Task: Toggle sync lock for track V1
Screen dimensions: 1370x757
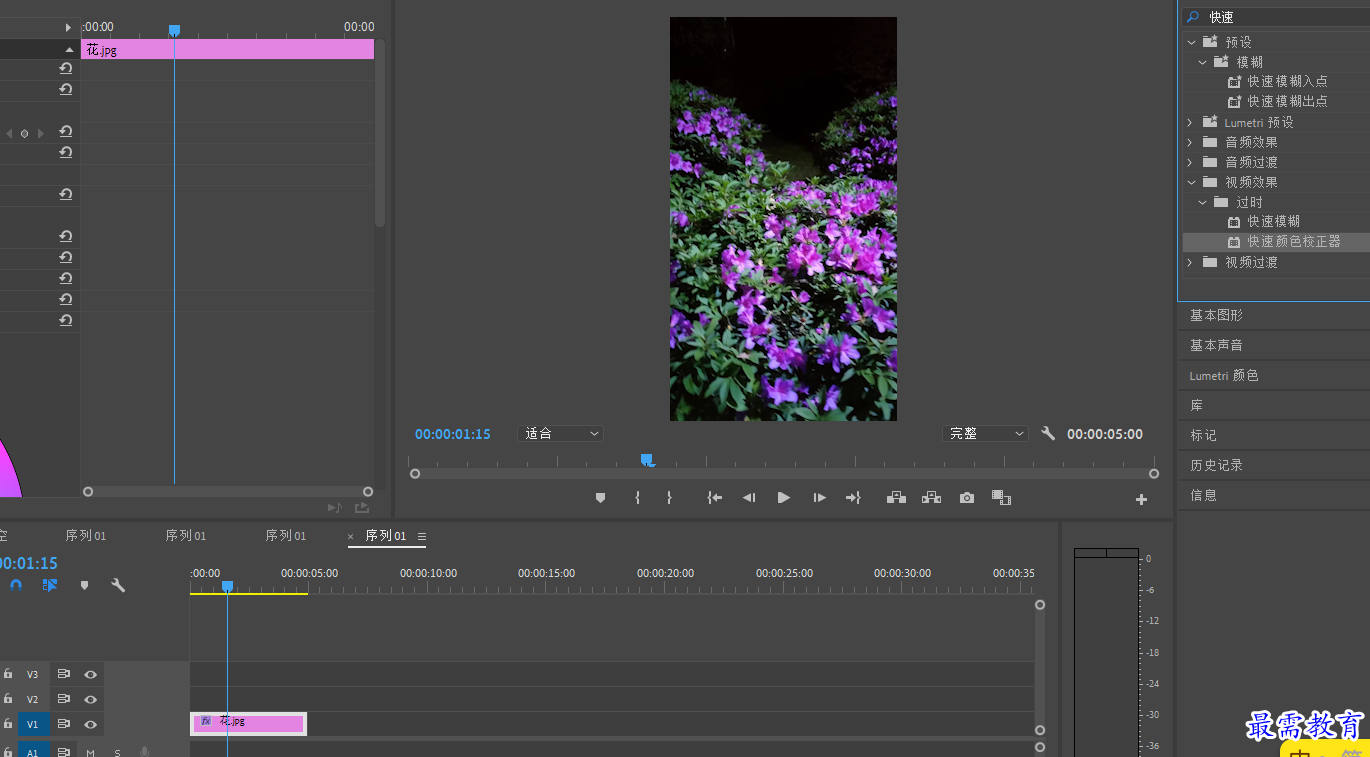Action: pos(63,725)
